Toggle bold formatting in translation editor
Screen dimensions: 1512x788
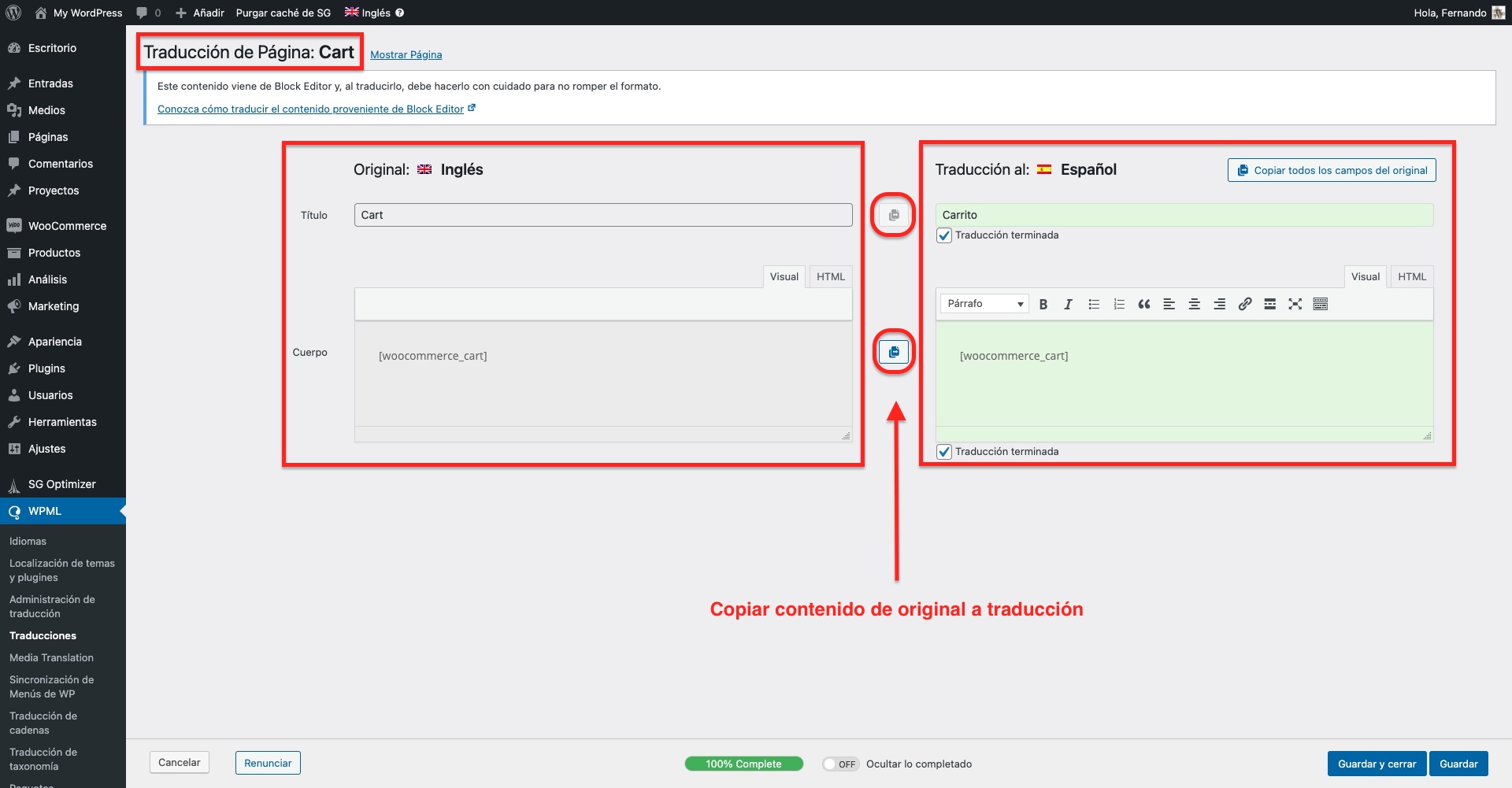pos(1043,304)
